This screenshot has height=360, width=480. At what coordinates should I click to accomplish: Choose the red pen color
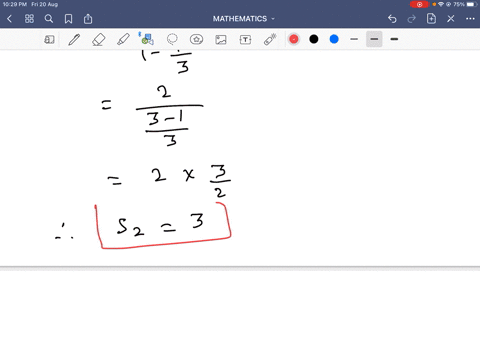[294, 39]
